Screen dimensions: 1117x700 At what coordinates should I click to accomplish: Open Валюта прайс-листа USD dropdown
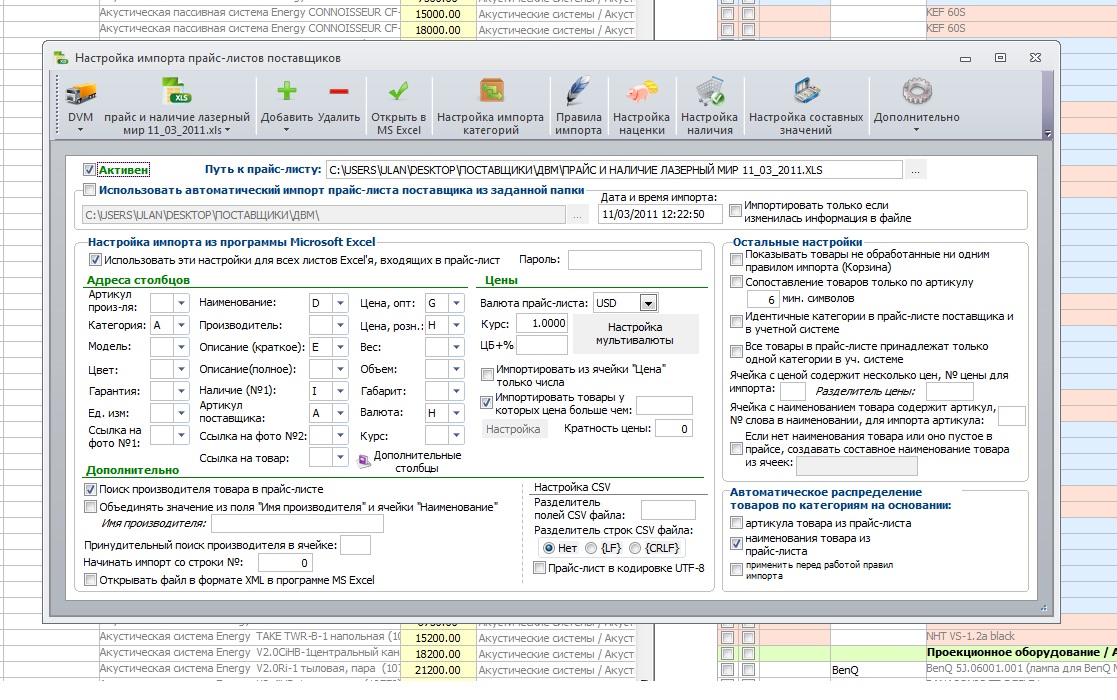click(648, 303)
